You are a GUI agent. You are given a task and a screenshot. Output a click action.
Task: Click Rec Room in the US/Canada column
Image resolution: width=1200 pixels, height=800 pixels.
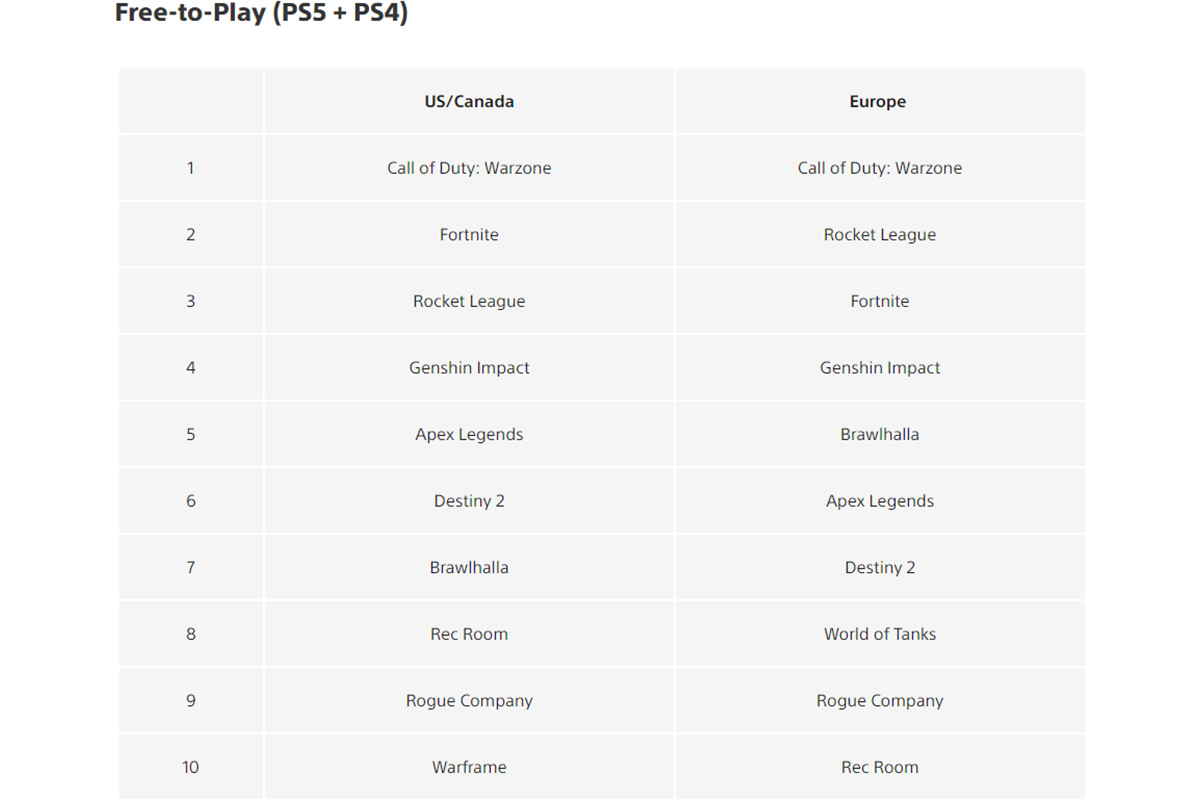tap(469, 634)
